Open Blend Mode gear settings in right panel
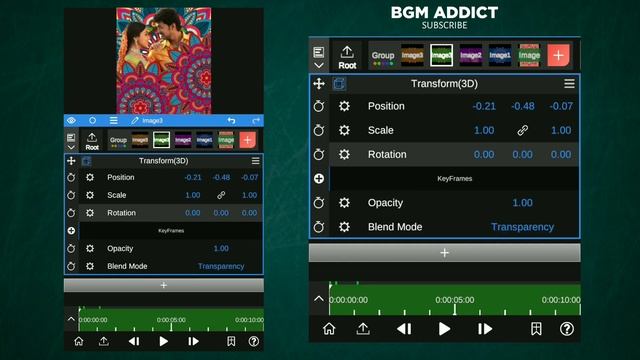Screen dimensions: 640x360 click(x=344, y=227)
